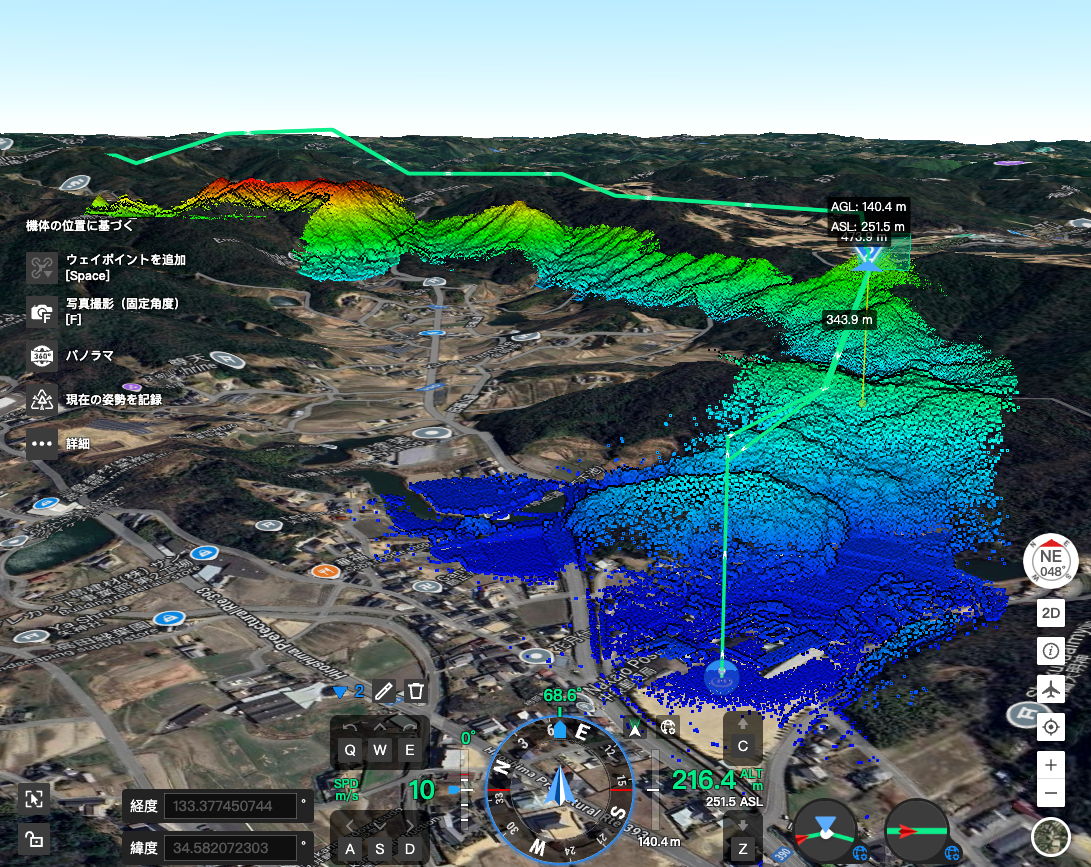Viewport: 1091px width, 867px height.
Task: Click the D move-right key button
Action: (x=410, y=849)
